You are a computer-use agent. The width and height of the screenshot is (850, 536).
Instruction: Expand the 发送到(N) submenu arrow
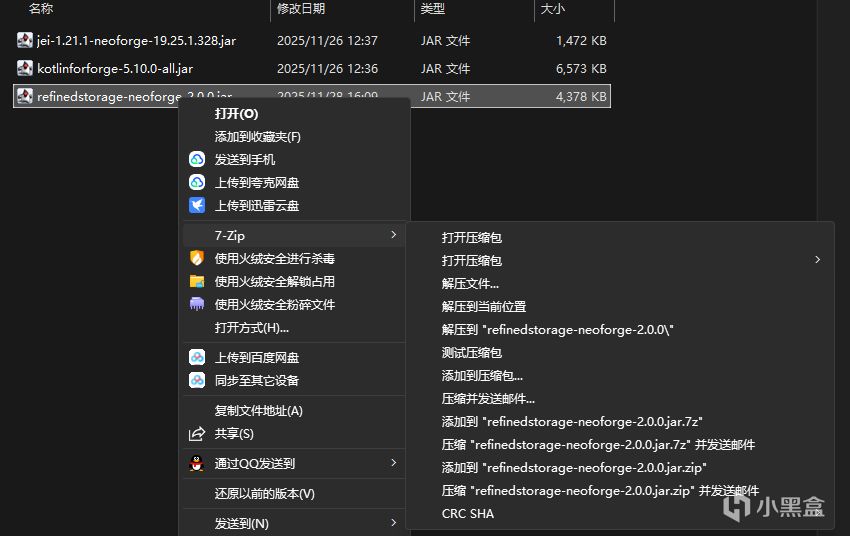coord(394,522)
